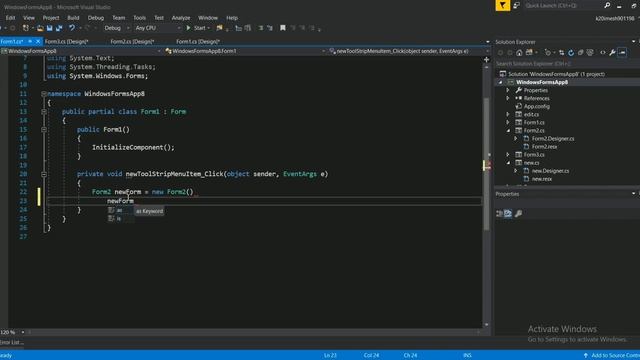Click the Save All toolbar icon
Screen dimensions: 640x360
point(59,28)
